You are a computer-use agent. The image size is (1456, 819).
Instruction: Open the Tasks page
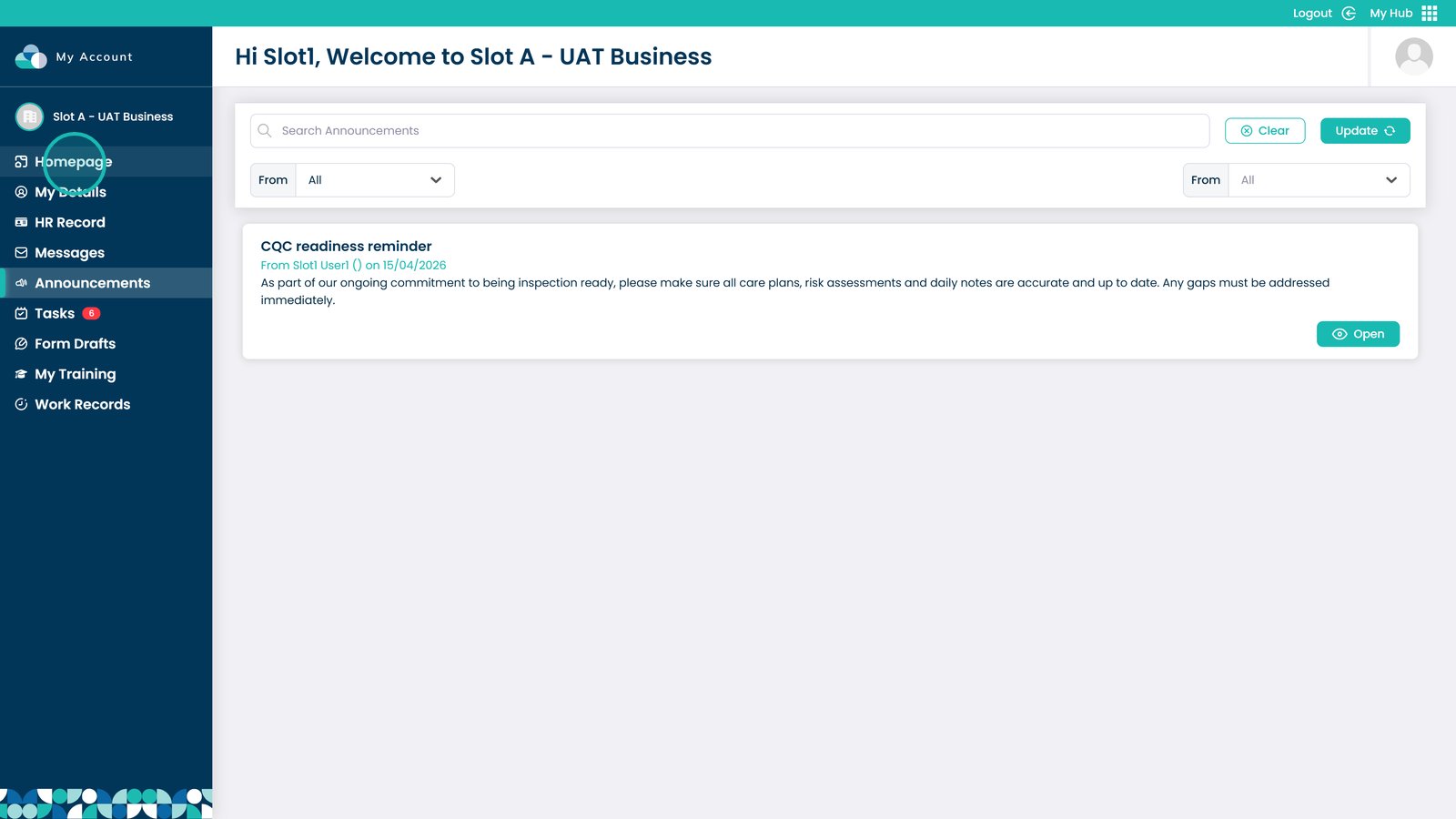coord(106,313)
